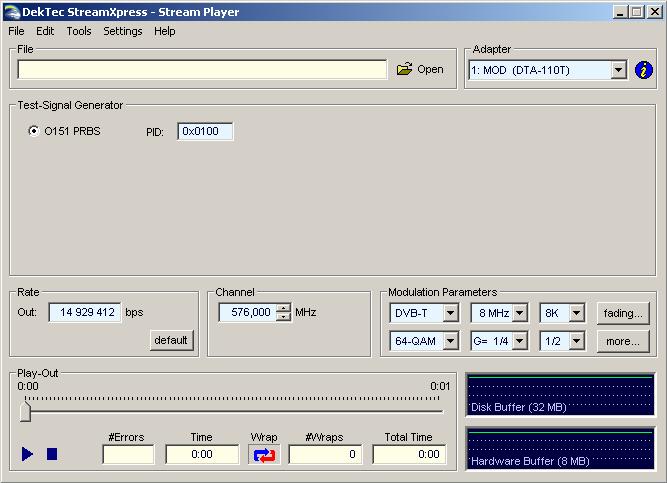Viewport: 667px width, 483px height.
Task: Expand the Adapter dropdown list
Action: 619,70
